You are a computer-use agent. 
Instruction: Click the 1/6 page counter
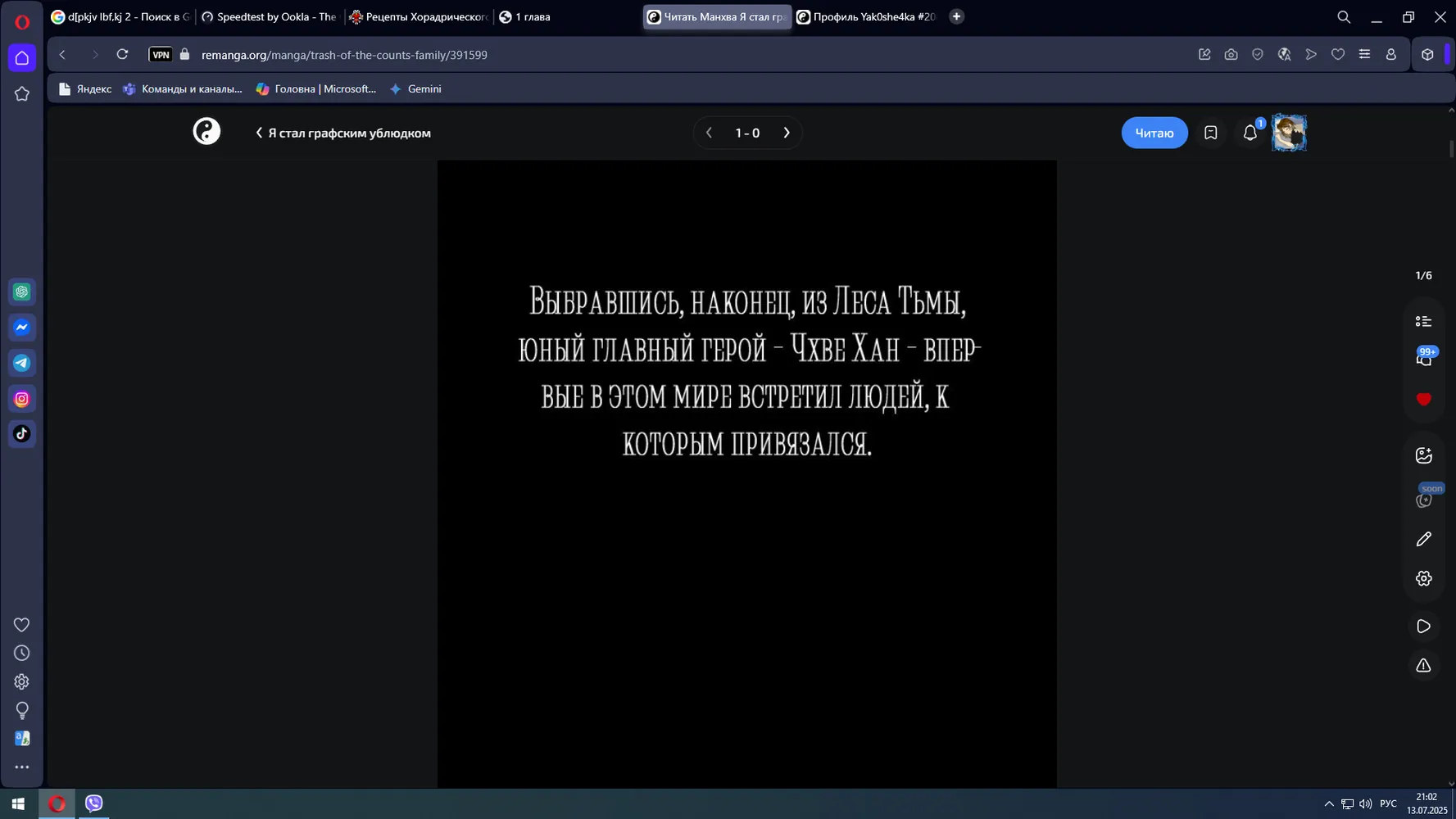(x=1424, y=275)
